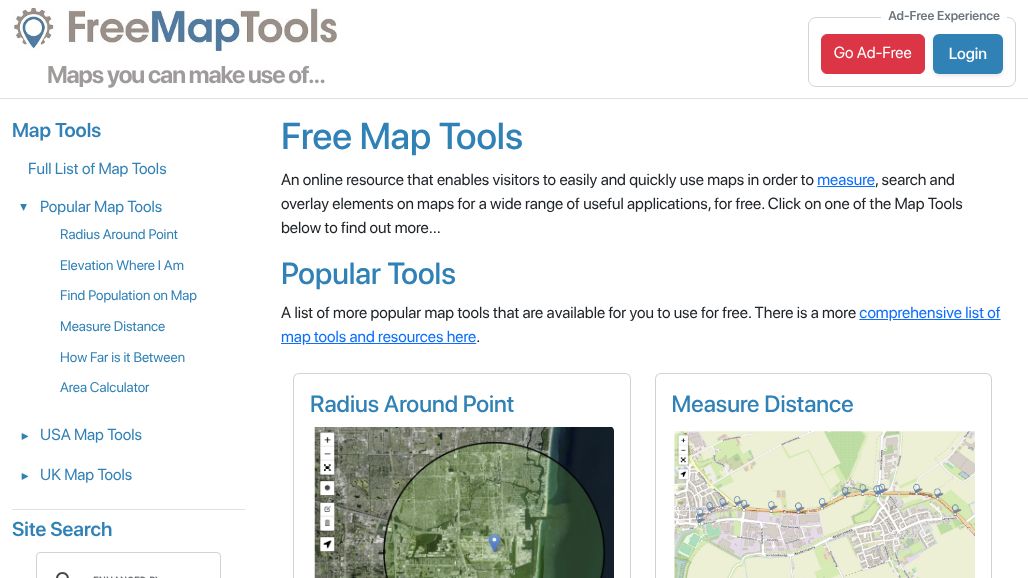Click the FreeMapTools gear-pin logo icon
The image size is (1028, 578).
pyautogui.click(x=33, y=28)
